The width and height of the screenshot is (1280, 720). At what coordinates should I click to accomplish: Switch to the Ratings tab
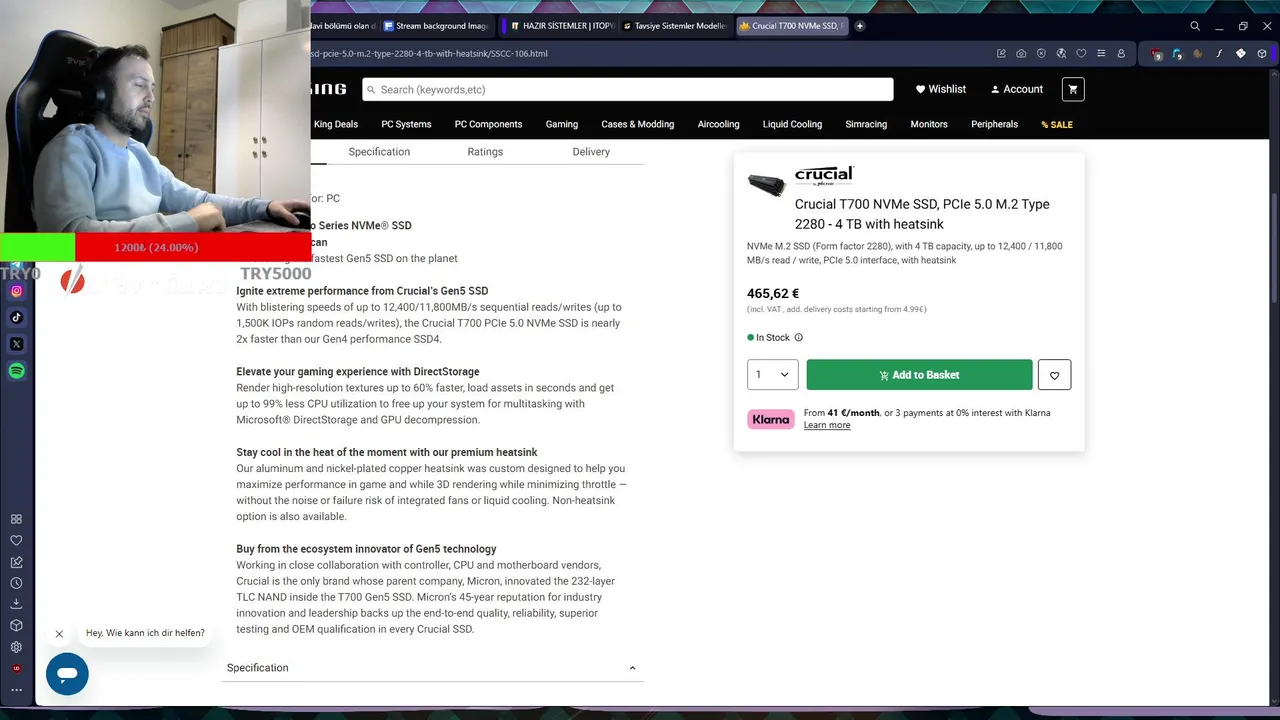pyautogui.click(x=485, y=152)
